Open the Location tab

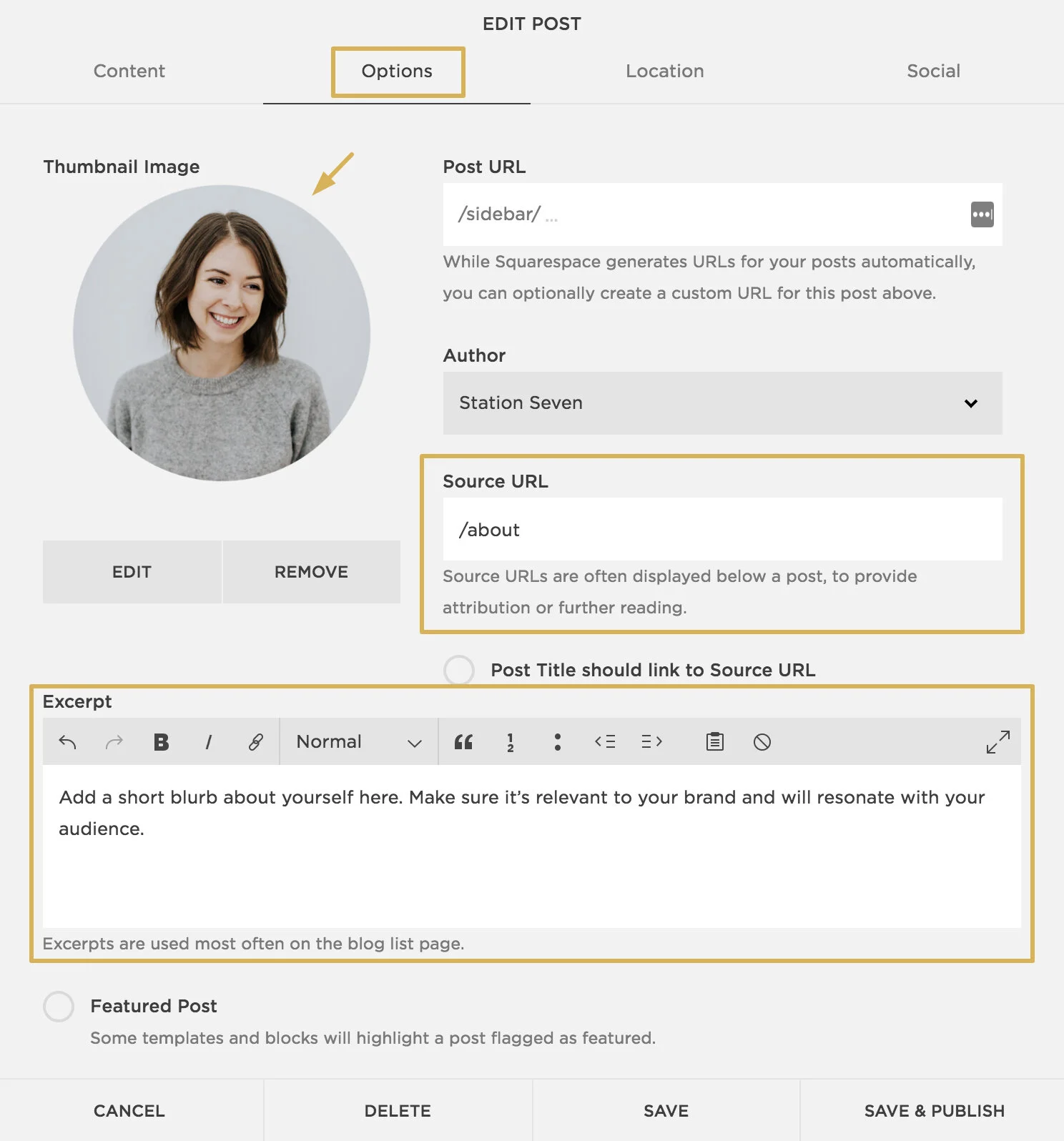pos(665,71)
